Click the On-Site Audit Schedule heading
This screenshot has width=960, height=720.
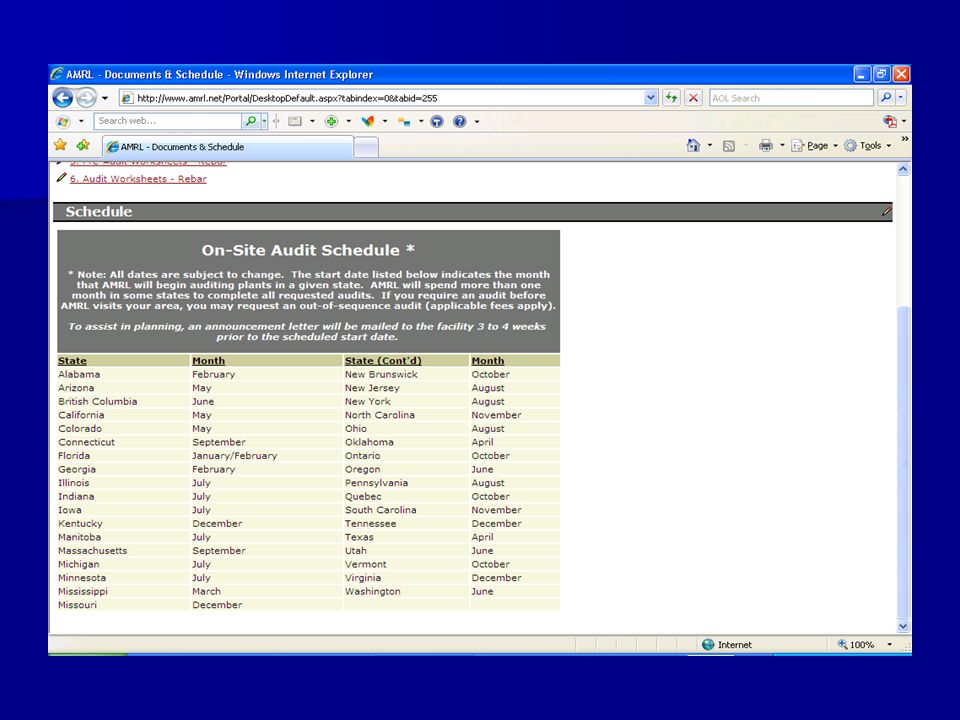coord(309,250)
